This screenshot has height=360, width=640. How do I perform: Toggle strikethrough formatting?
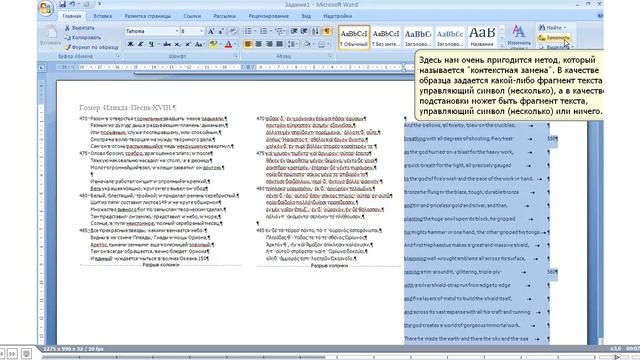pyautogui.click(x=167, y=44)
